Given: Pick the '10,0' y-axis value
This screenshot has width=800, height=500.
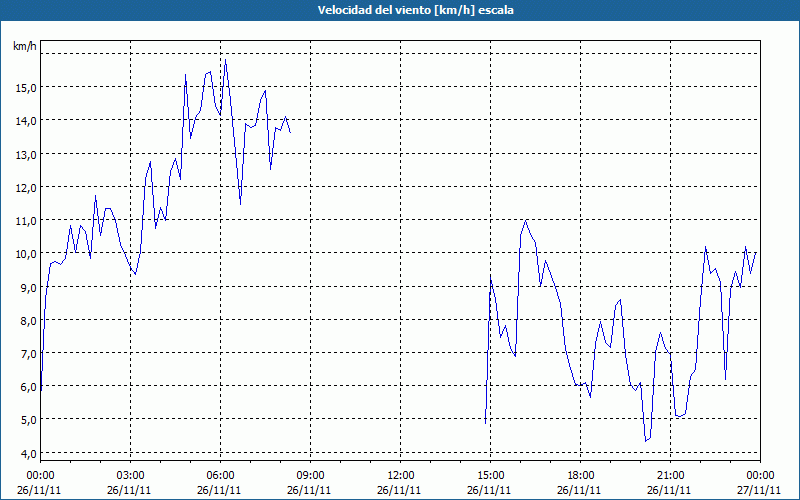Looking at the screenshot, I should point(26,254).
